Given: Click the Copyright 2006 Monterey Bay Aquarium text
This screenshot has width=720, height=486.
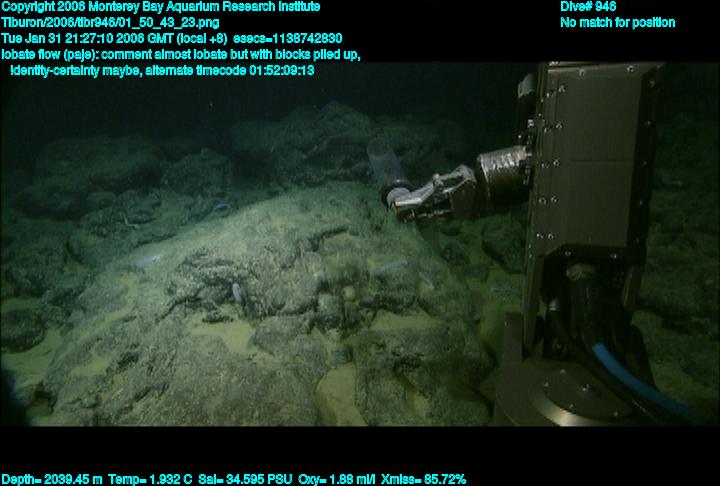Looking at the screenshot, I should [x=160, y=7].
